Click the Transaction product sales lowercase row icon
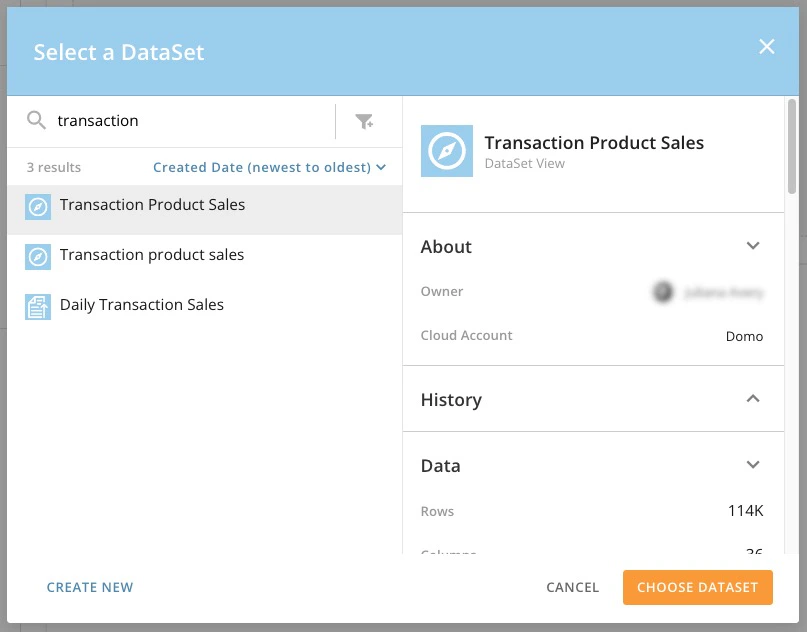 (x=38, y=257)
